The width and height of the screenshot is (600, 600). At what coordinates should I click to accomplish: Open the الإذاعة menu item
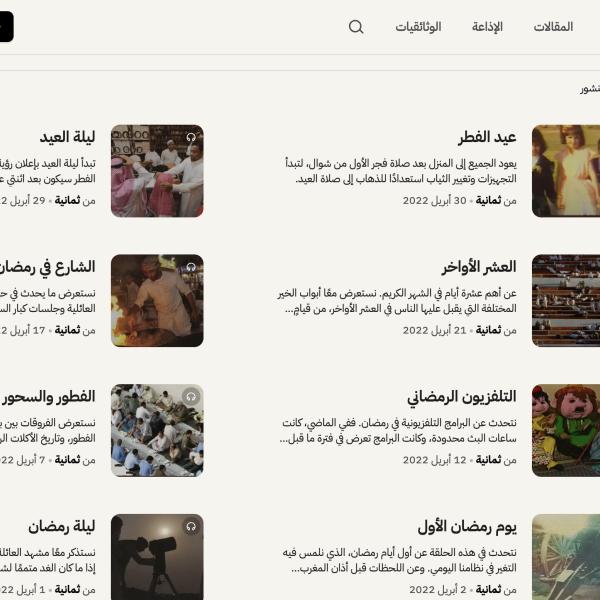487,27
